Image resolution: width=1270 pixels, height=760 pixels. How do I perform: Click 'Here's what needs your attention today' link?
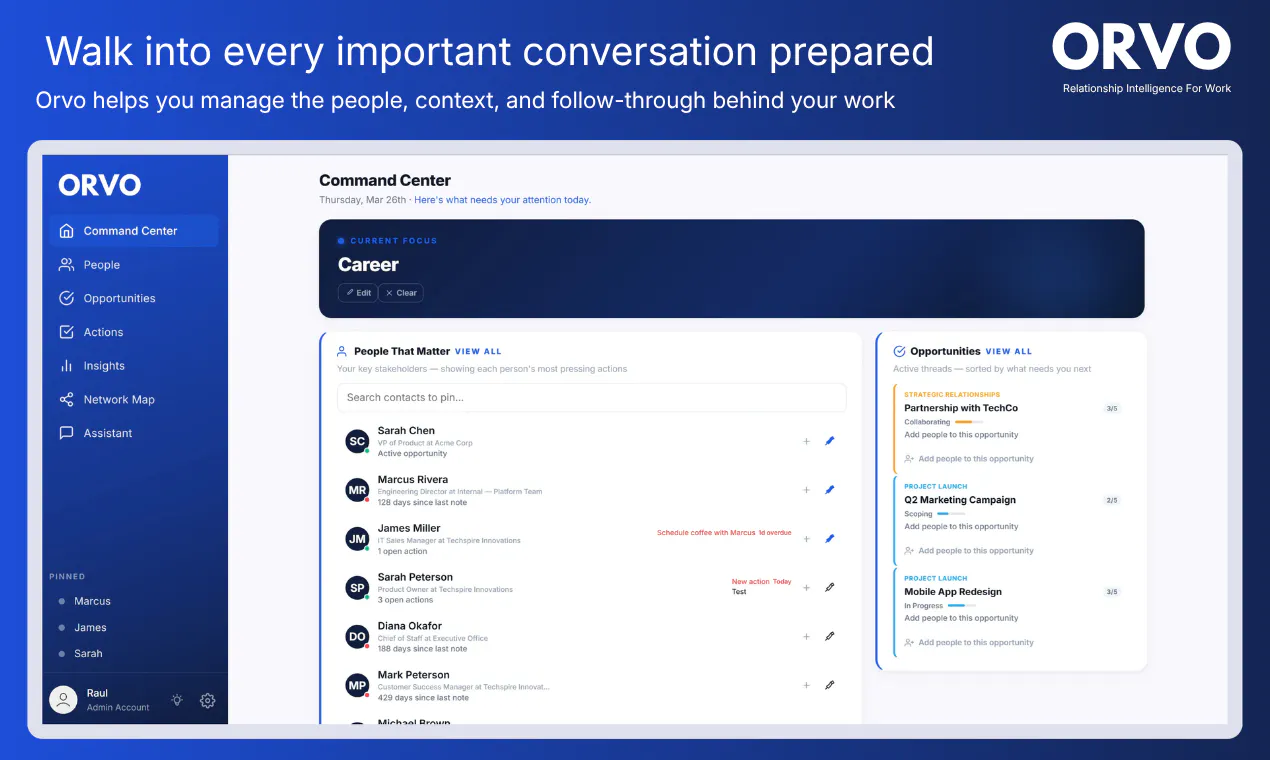click(x=502, y=200)
